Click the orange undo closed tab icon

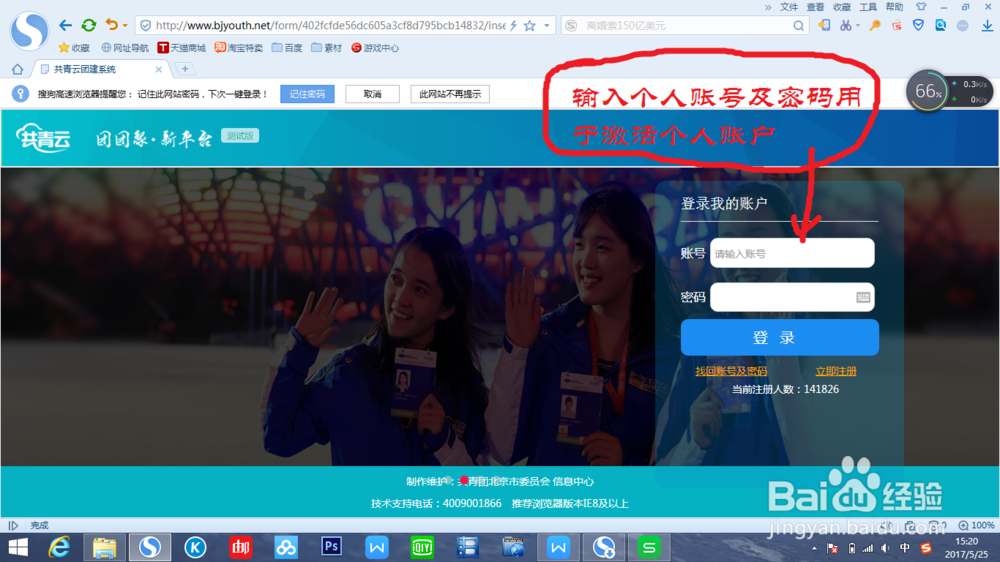click(x=112, y=25)
